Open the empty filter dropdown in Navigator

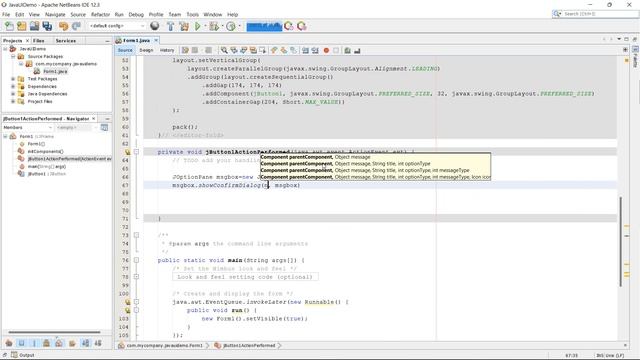pos(76,127)
